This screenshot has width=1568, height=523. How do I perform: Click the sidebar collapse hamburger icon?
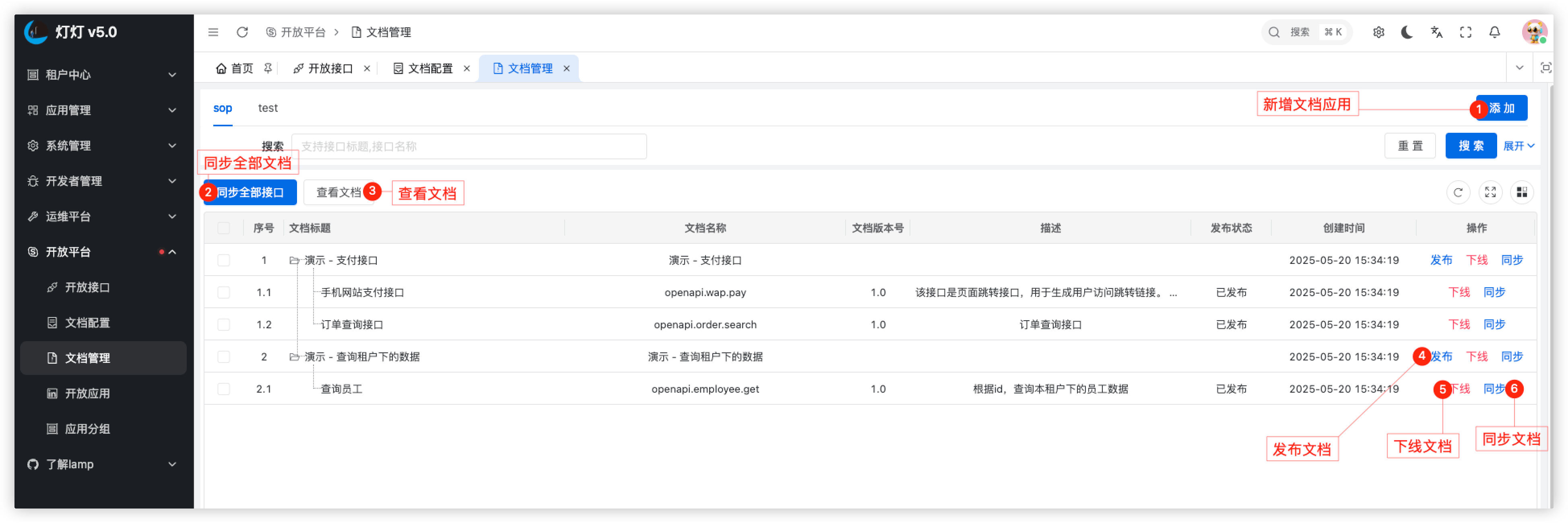tap(213, 32)
